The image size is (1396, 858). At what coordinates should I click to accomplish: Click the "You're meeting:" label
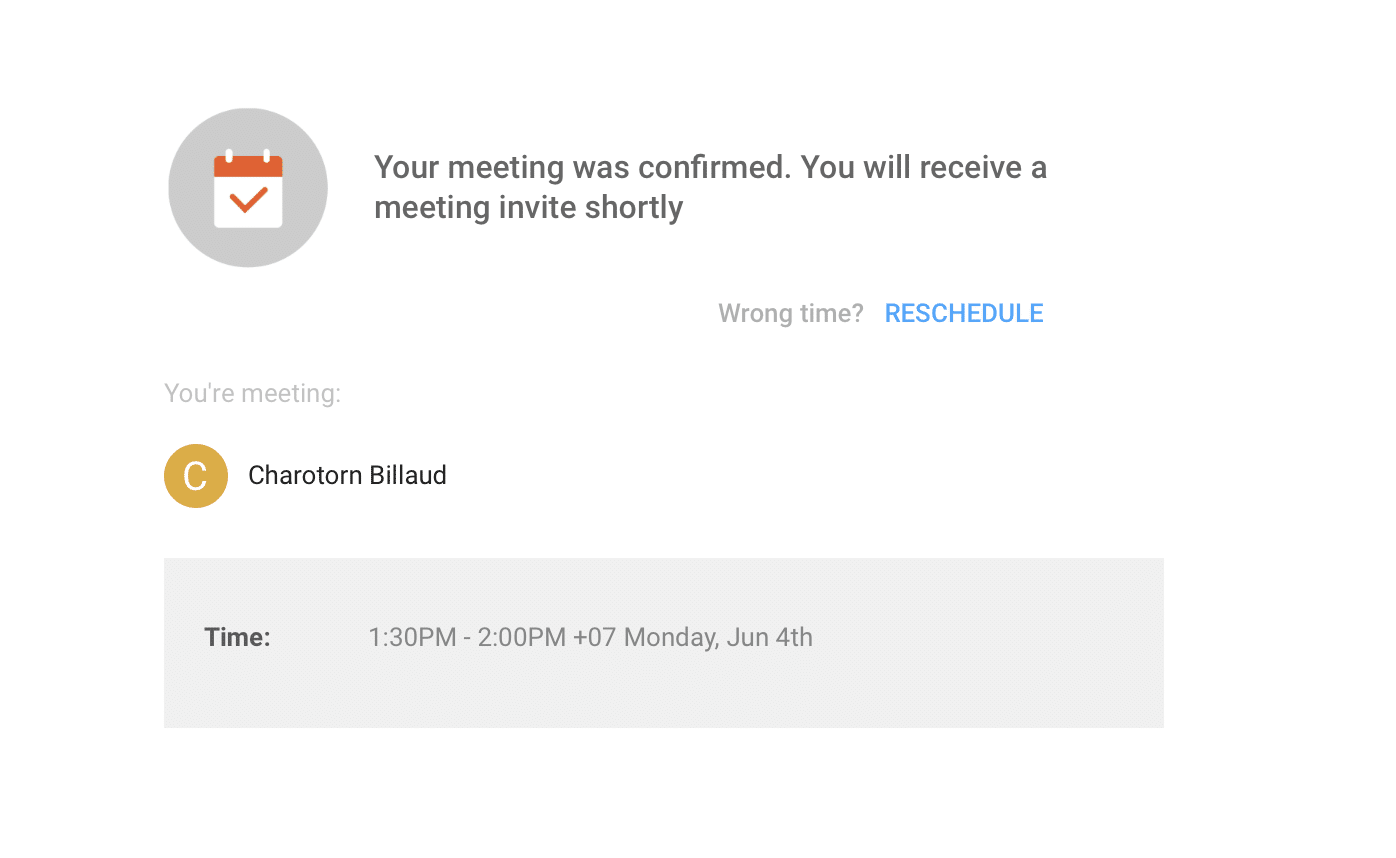pos(252,393)
